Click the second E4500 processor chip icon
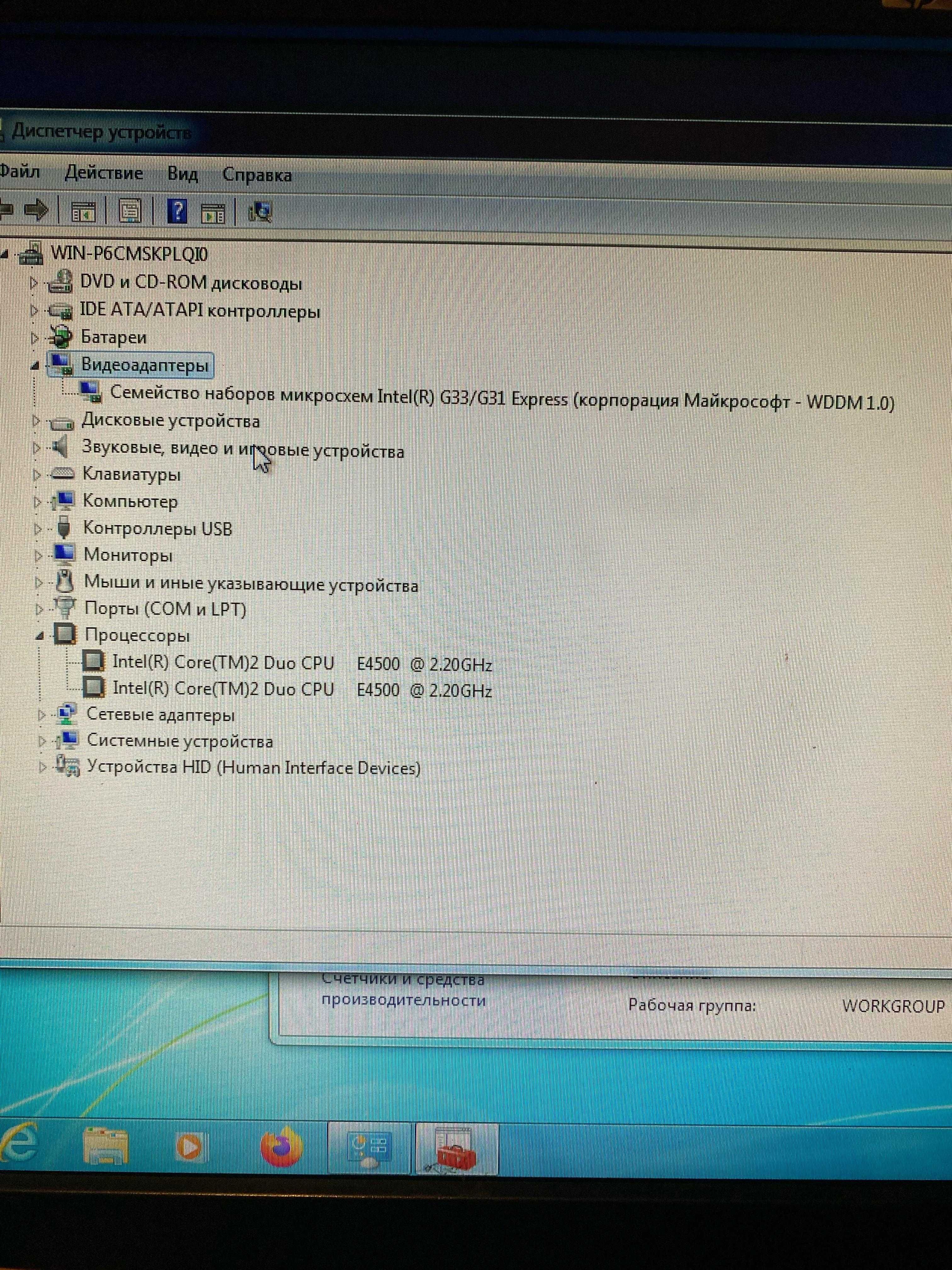952x1270 pixels. (x=94, y=687)
